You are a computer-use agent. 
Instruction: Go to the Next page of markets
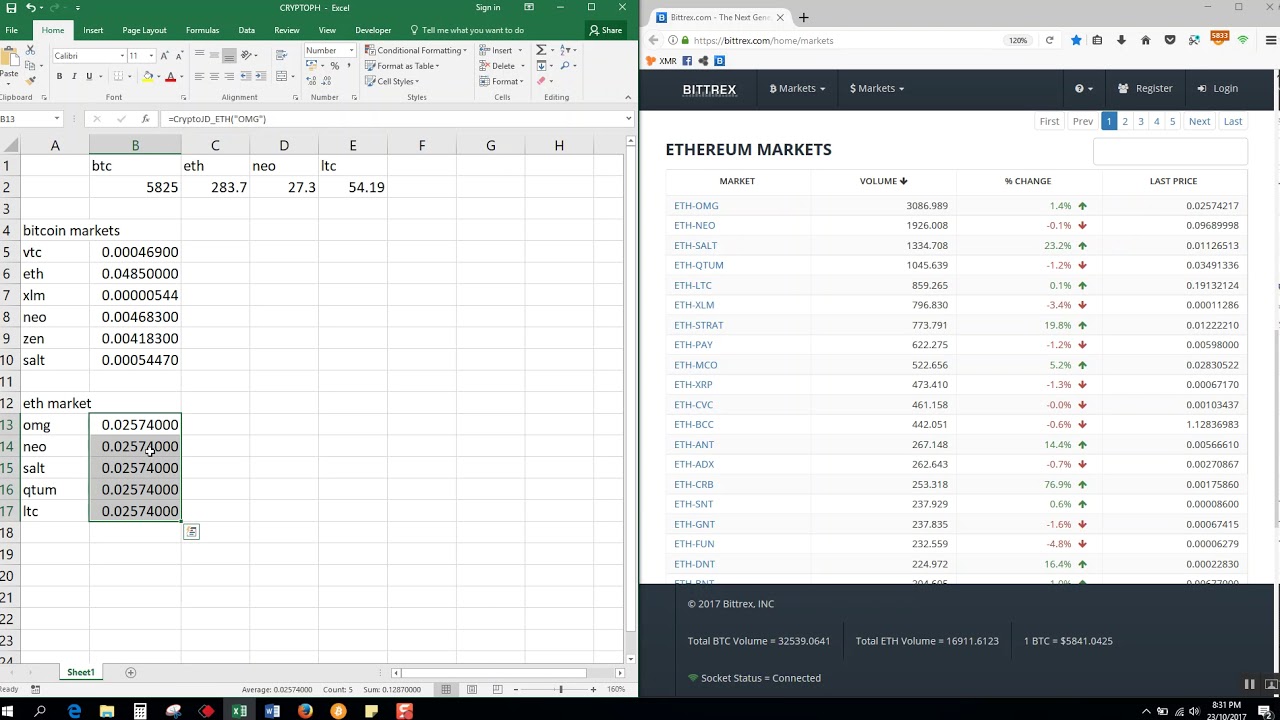[x=1199, y=121]
